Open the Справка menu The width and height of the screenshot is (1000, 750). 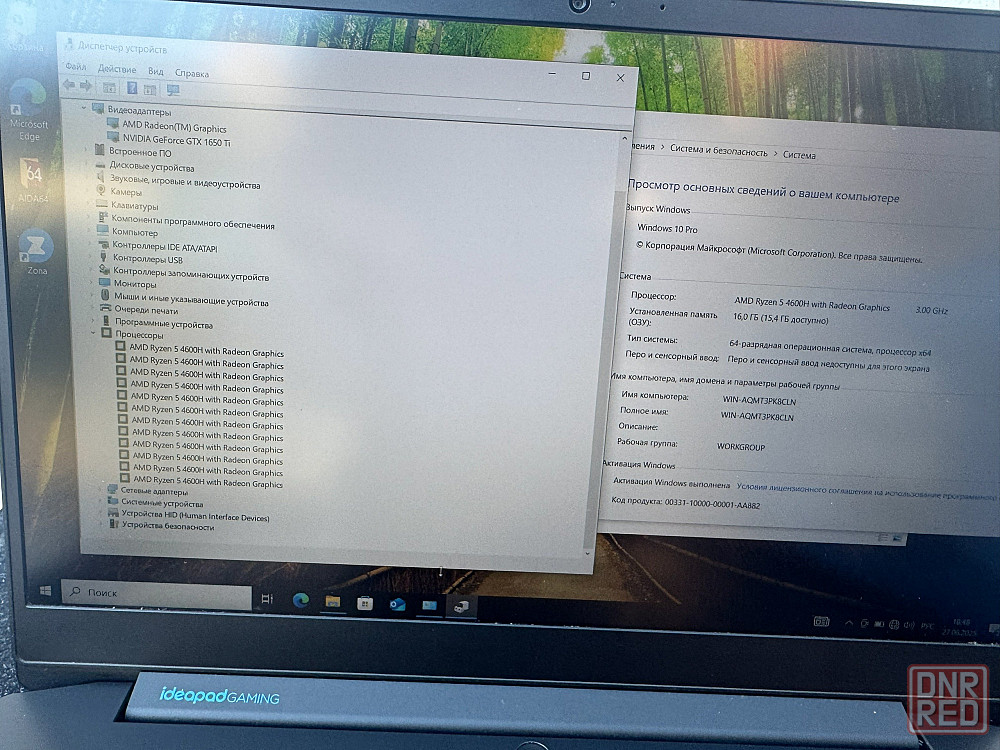point(192,73)
